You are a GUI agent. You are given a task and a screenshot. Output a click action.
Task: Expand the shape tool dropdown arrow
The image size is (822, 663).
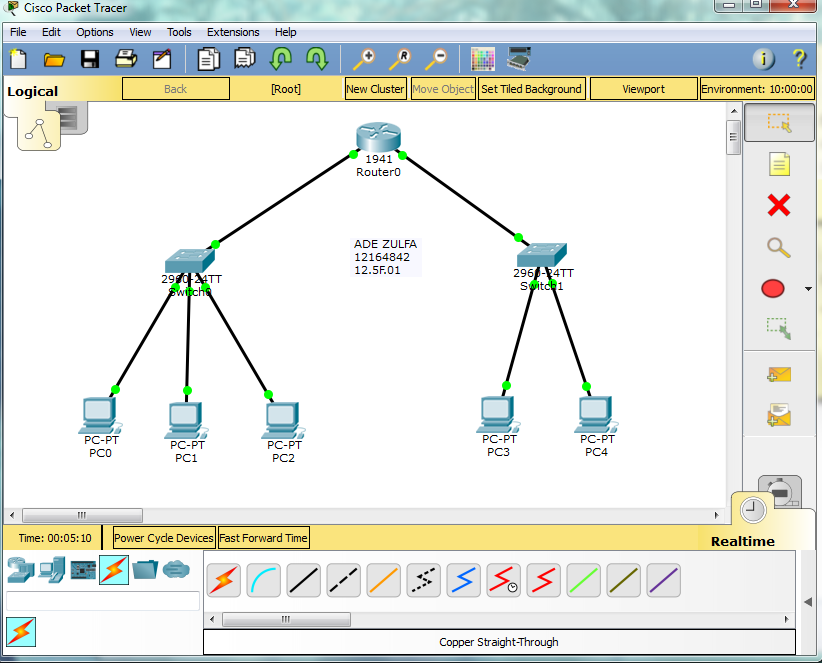[x=808, y=289]
